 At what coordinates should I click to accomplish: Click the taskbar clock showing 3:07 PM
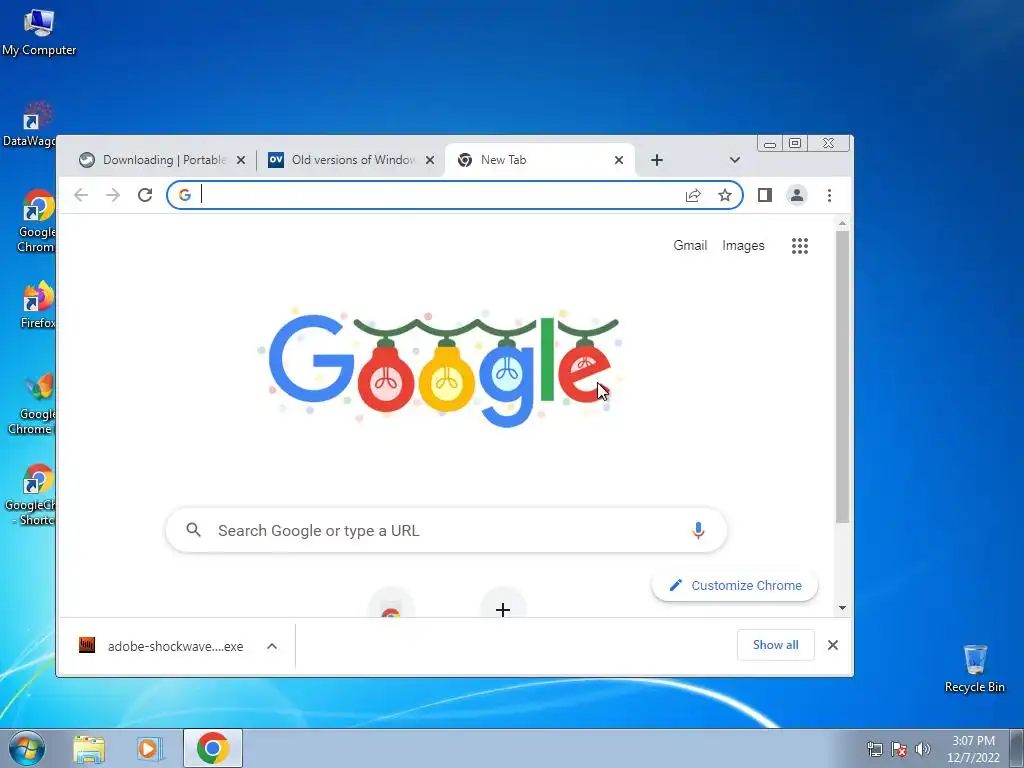[x=973, y=749]
